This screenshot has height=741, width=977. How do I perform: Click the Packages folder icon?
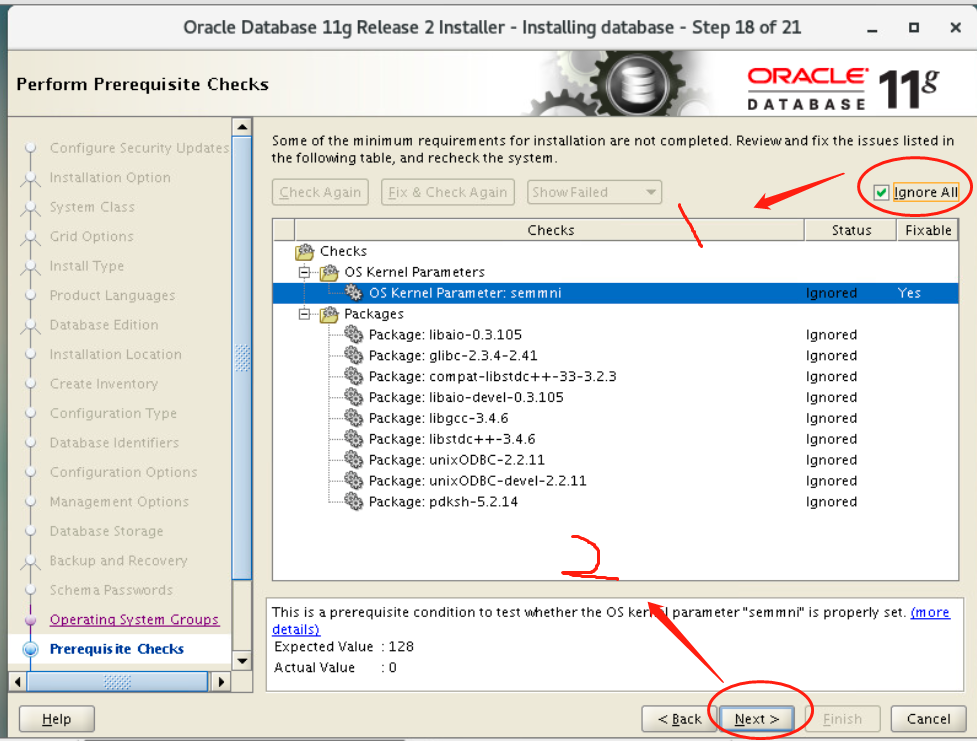[329, 314]
